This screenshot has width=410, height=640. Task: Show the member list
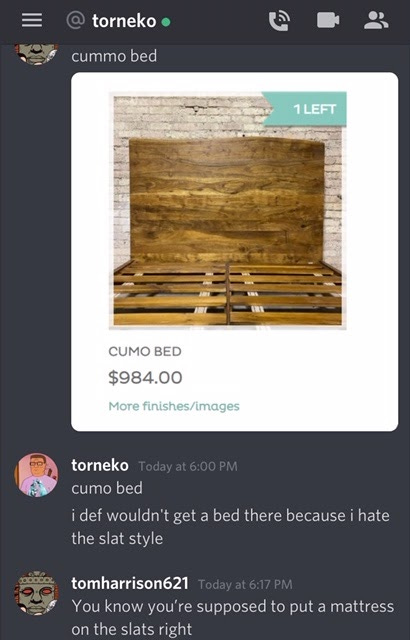(x=376, y=20)
